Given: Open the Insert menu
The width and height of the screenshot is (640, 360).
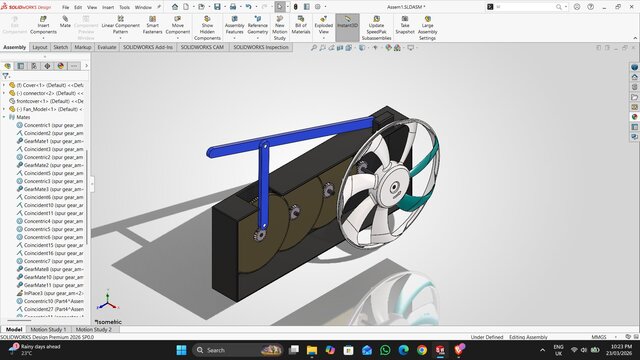Looking at the screenshot, I should (108, 7).
